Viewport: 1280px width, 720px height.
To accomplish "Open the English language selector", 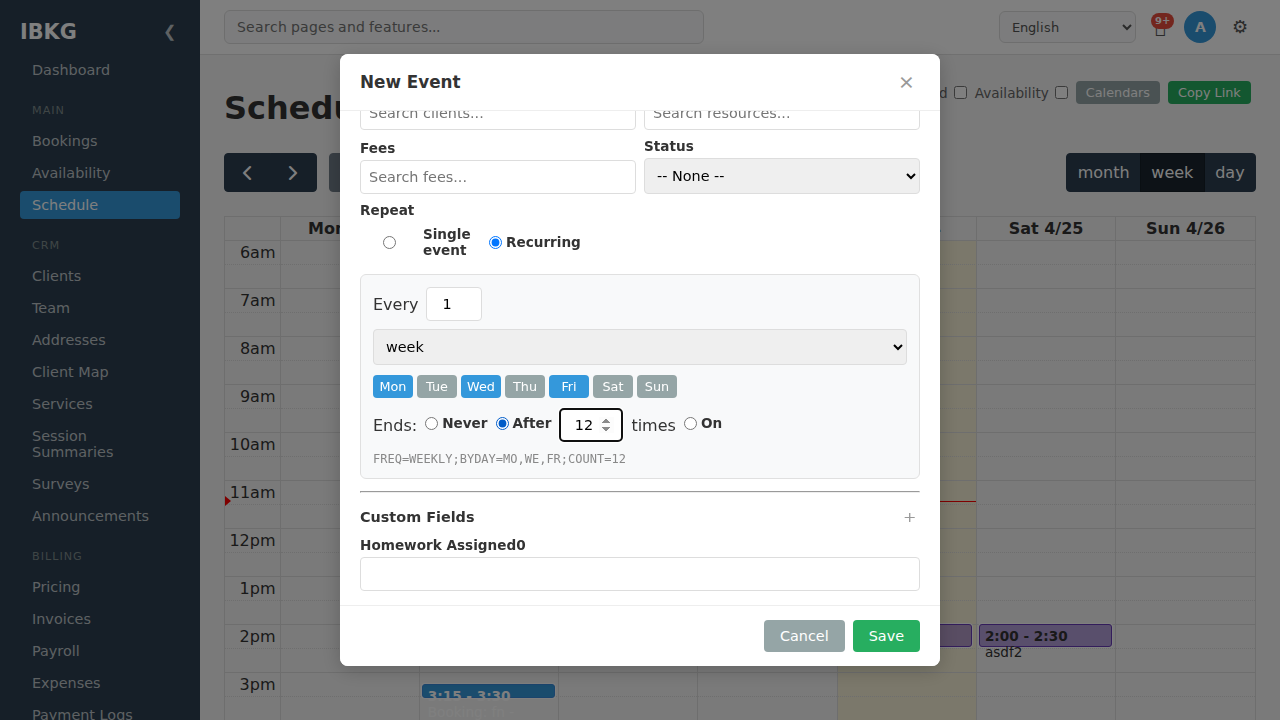I will 1067,27.
